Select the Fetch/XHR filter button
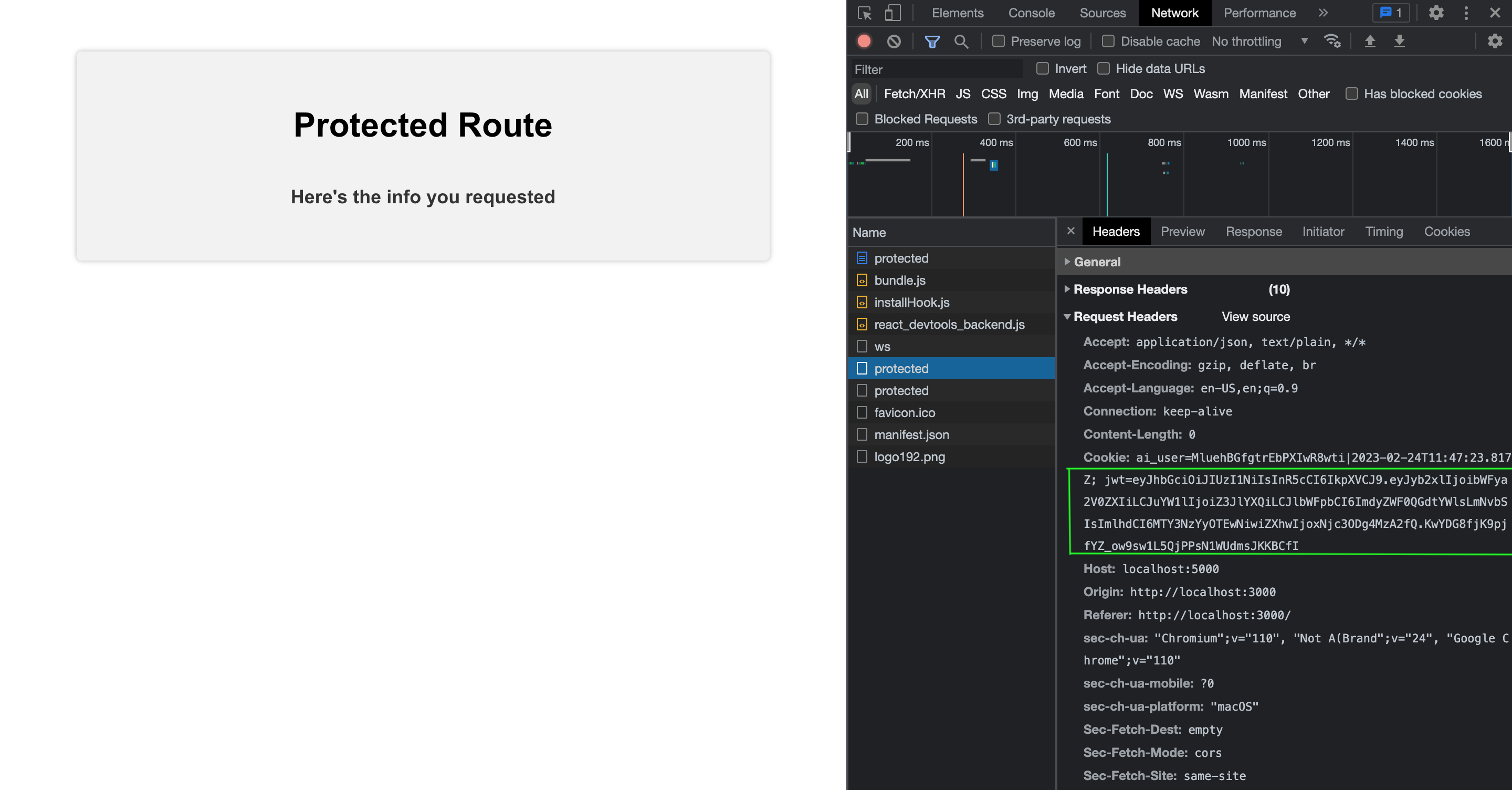The image size is (1512, 790). (x=915, y=94)
